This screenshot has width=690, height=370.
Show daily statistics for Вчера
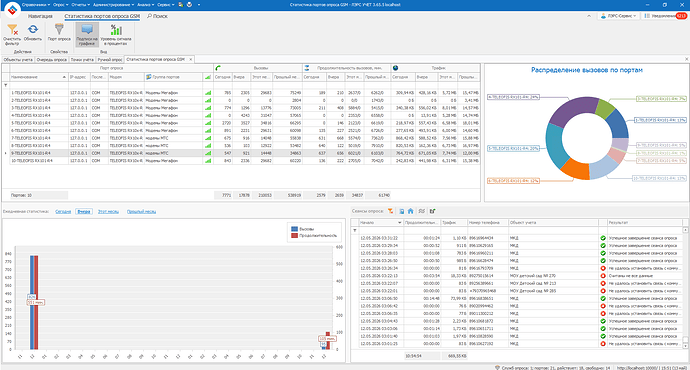click(x=84, y=212)
